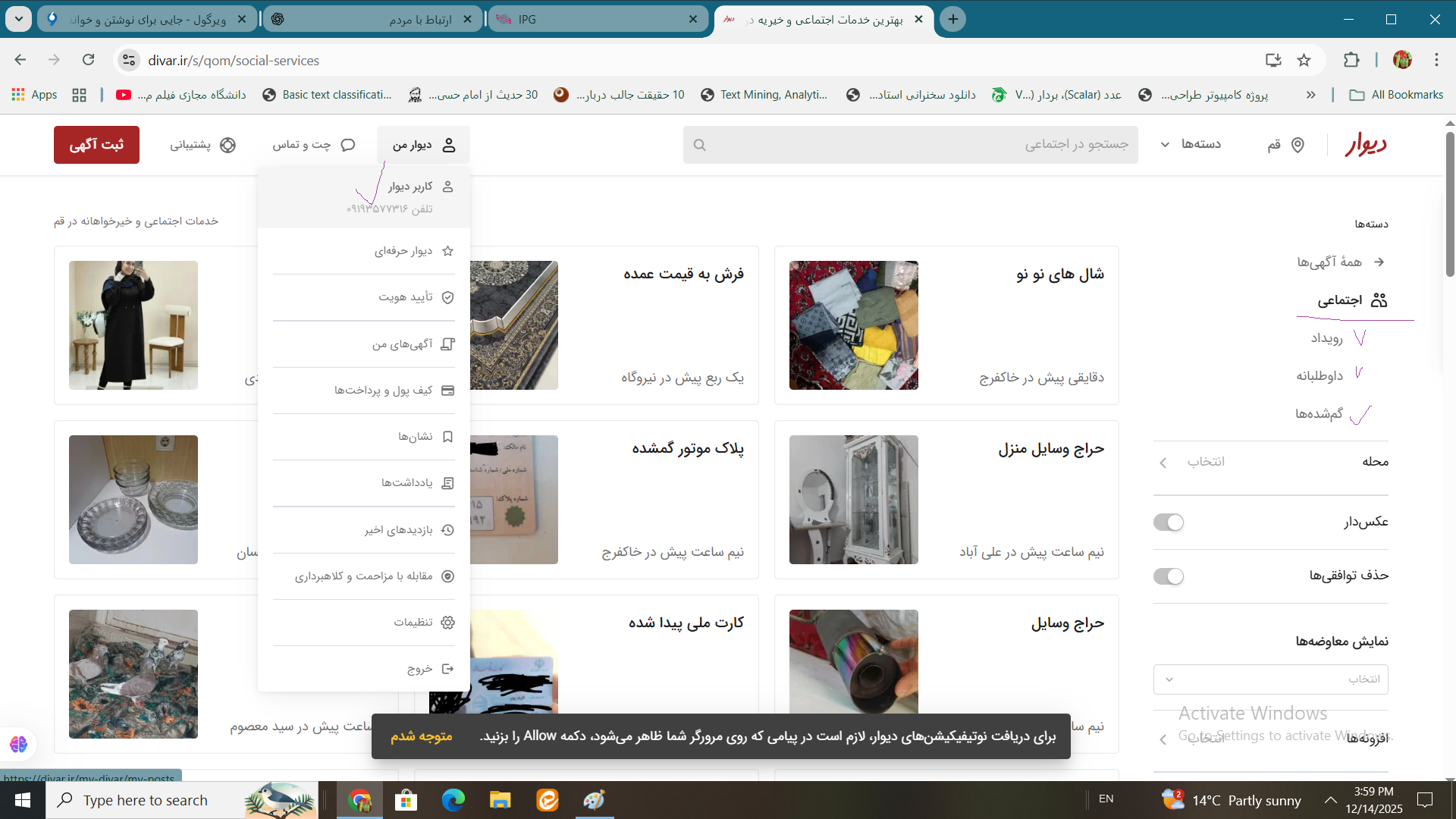Open Chrome extensions puzzle icon
This screenshot has width=1456, height=819.
tap(1351, 60)
